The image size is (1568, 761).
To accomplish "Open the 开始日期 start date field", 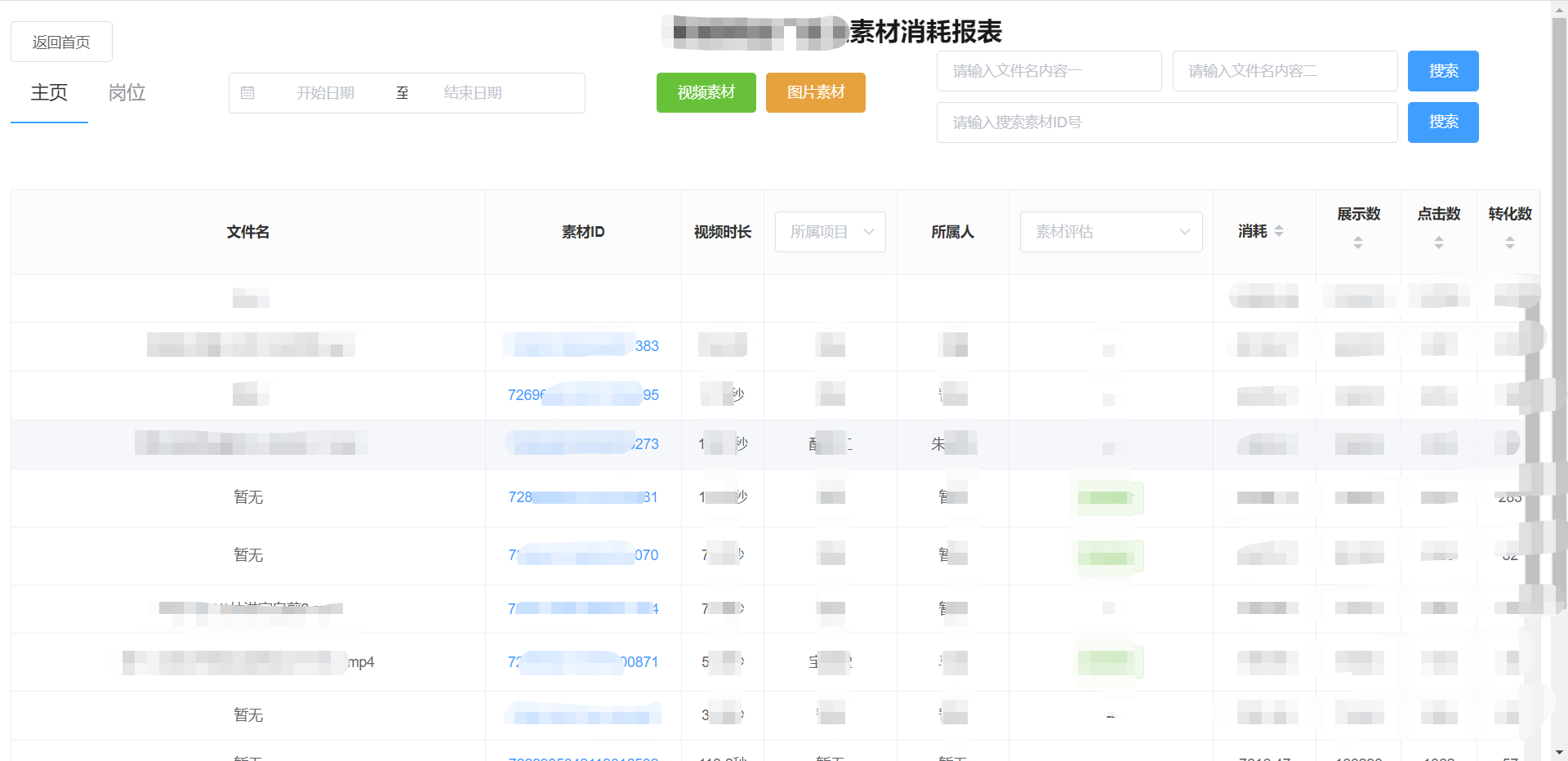I will pos(325,93).
